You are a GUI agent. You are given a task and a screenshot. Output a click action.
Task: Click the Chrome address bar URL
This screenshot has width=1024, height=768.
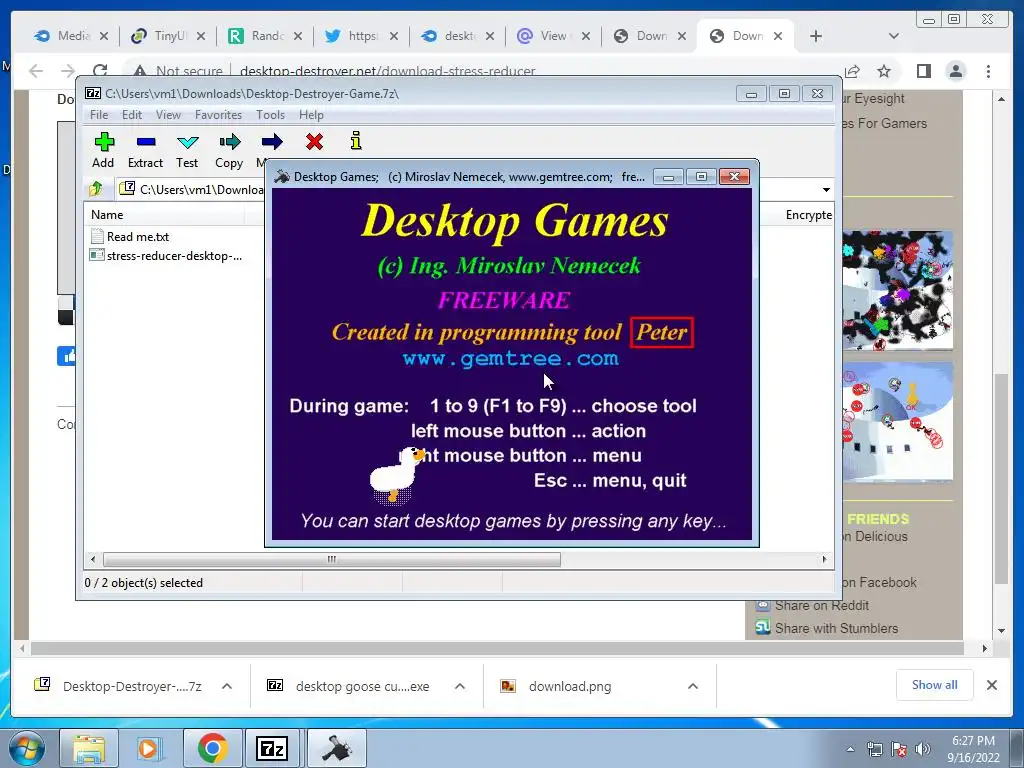click(x=387, y=71)
